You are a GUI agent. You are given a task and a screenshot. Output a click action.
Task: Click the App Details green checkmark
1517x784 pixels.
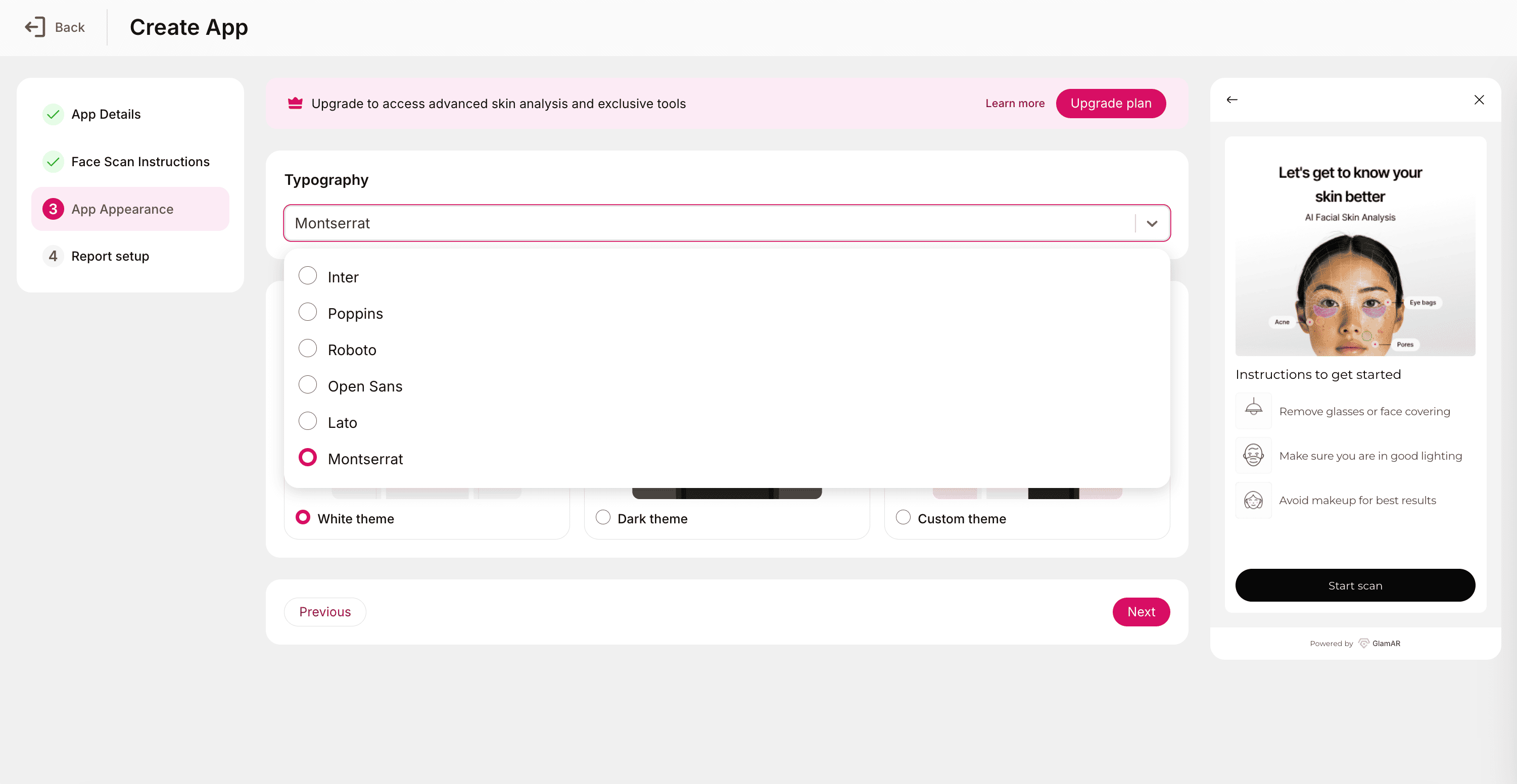[53, 114]
